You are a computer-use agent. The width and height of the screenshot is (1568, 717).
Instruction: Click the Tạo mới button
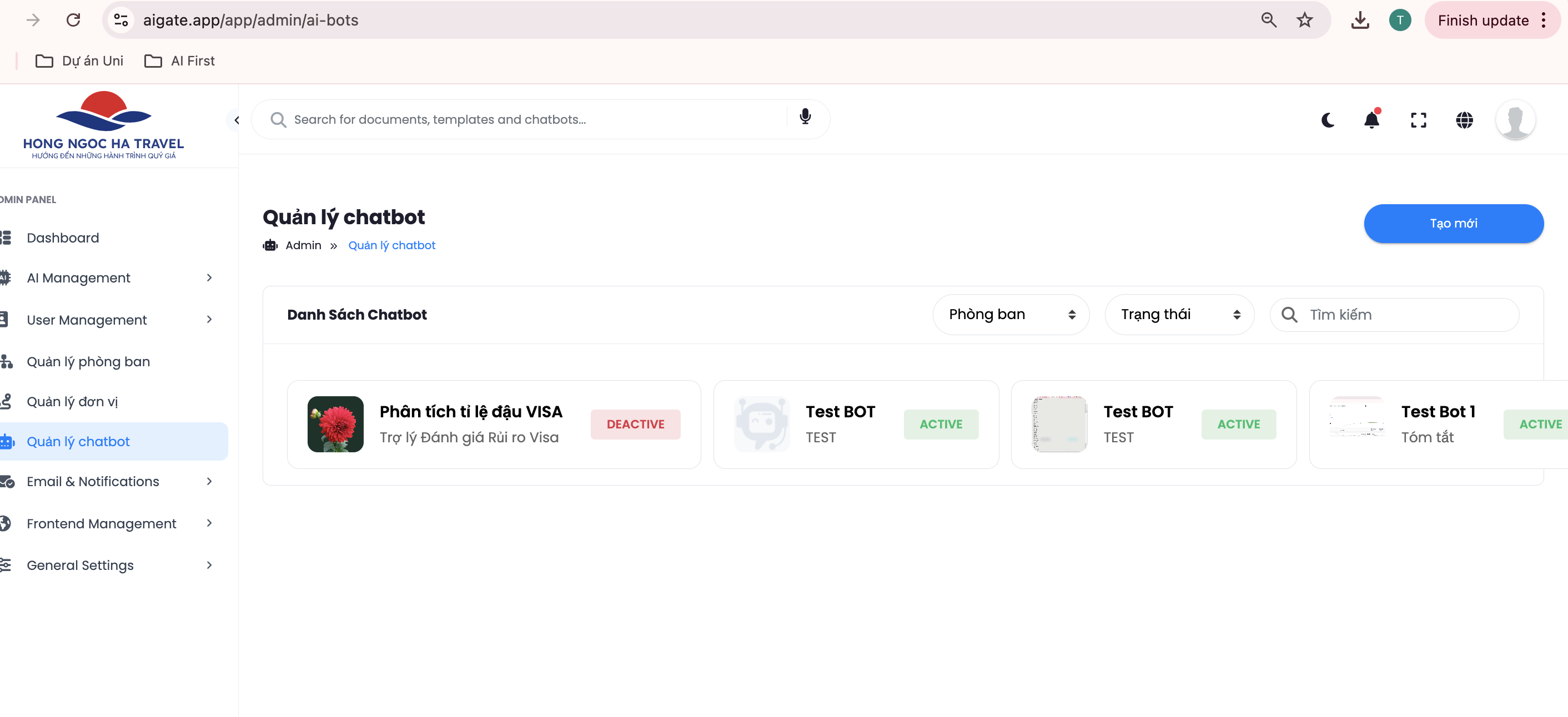tap(1453, 223)
